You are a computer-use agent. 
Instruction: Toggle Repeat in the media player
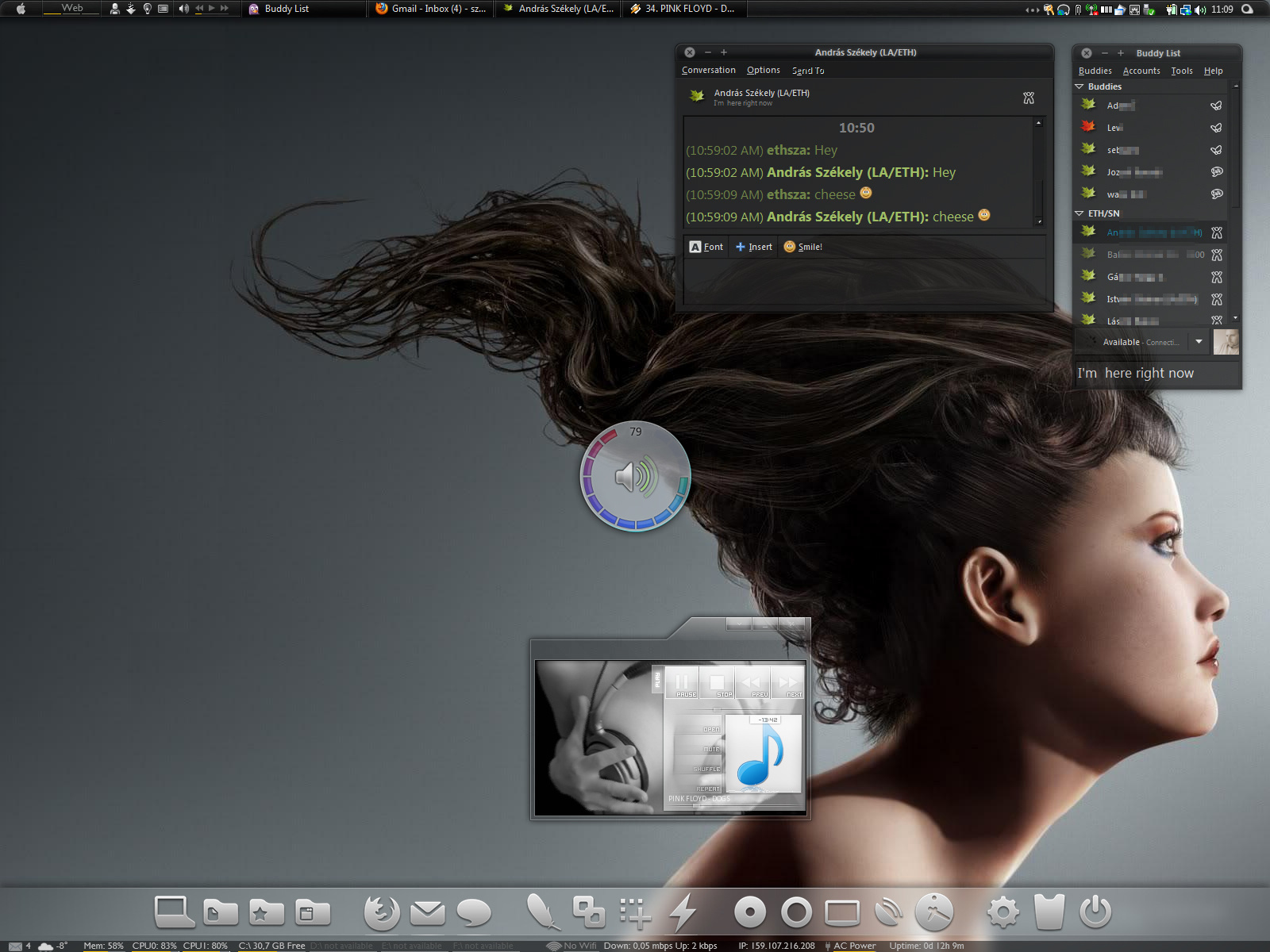point(698,785)
